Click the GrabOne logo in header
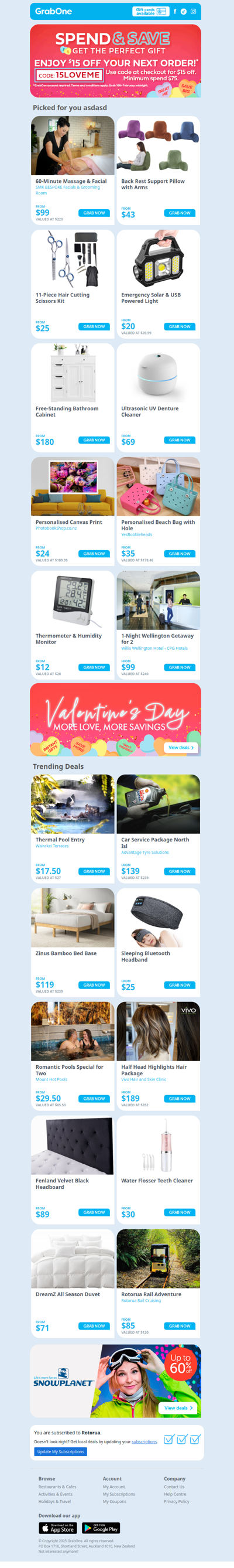Screen dimensions: 234x1568 point(53,11)
